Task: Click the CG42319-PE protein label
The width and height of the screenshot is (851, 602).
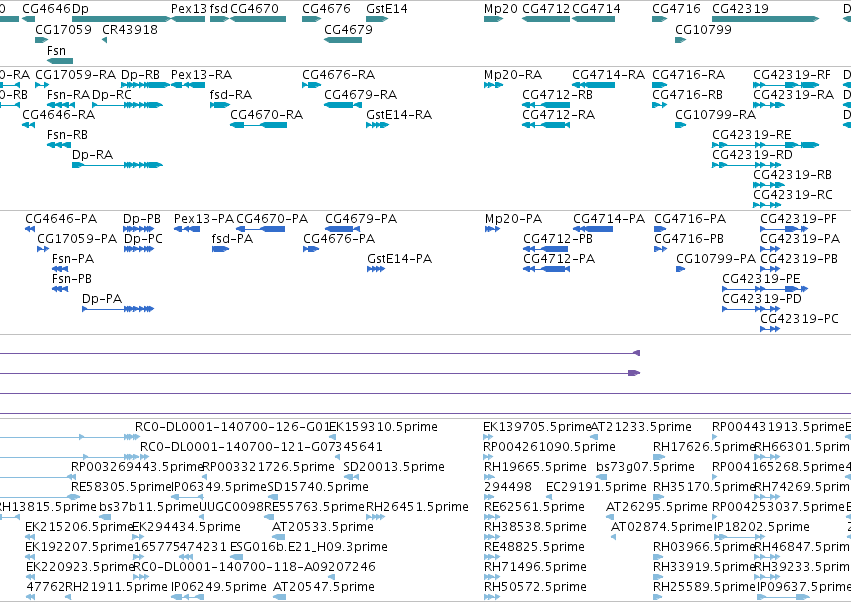Action: point(761,279)
